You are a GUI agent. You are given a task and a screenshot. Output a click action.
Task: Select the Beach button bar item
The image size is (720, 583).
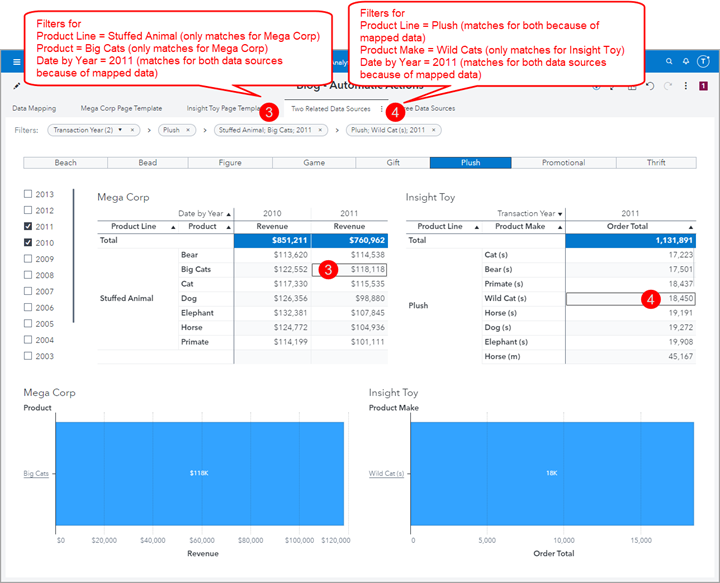tap(66, 163)
